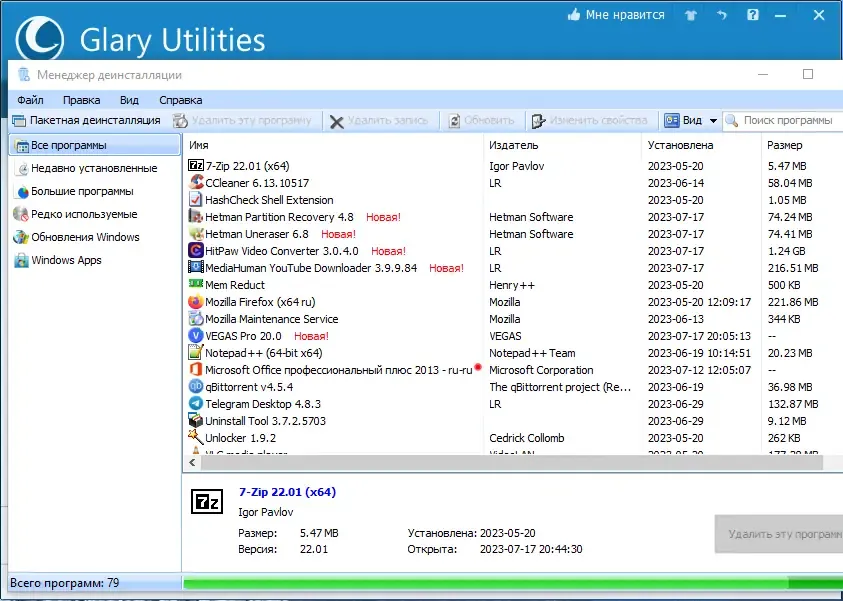Expand the Вид dropdown arrow in toolbar
The height and width of the screenshot is (601, 843).
point(713,120)
